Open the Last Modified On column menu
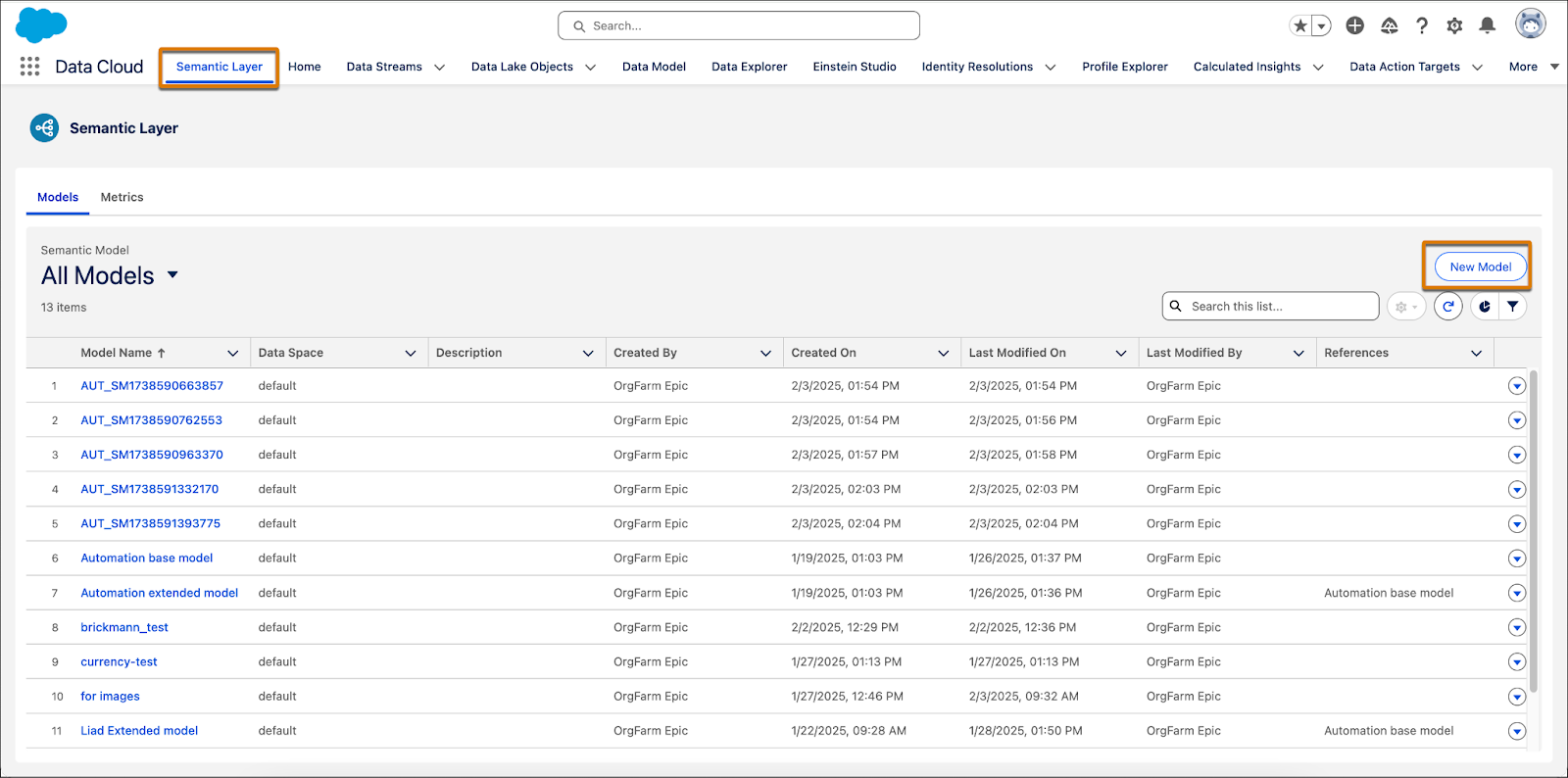 1121,354
